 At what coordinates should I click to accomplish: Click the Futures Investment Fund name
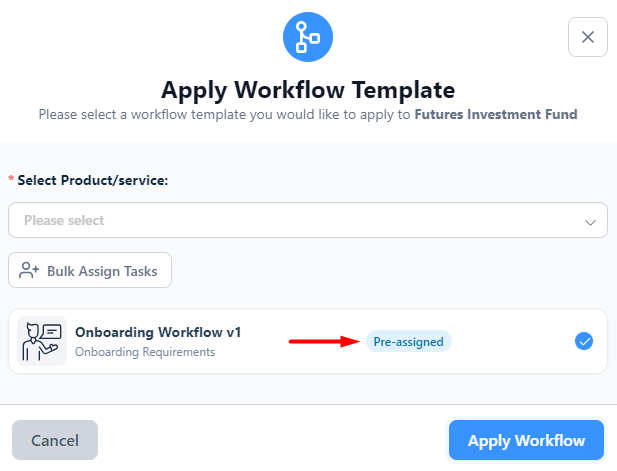pyautogui.click(x=496, y=114)
